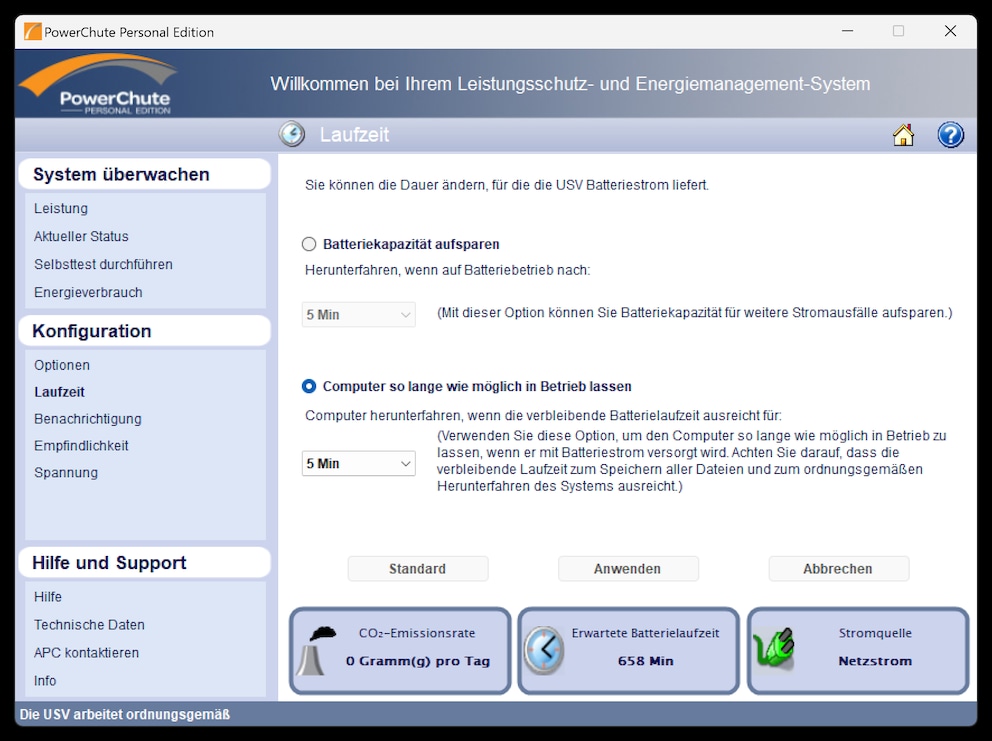This screenshot has height=741, width=992.
Task: Open Technische Daten
Action: 89,625
